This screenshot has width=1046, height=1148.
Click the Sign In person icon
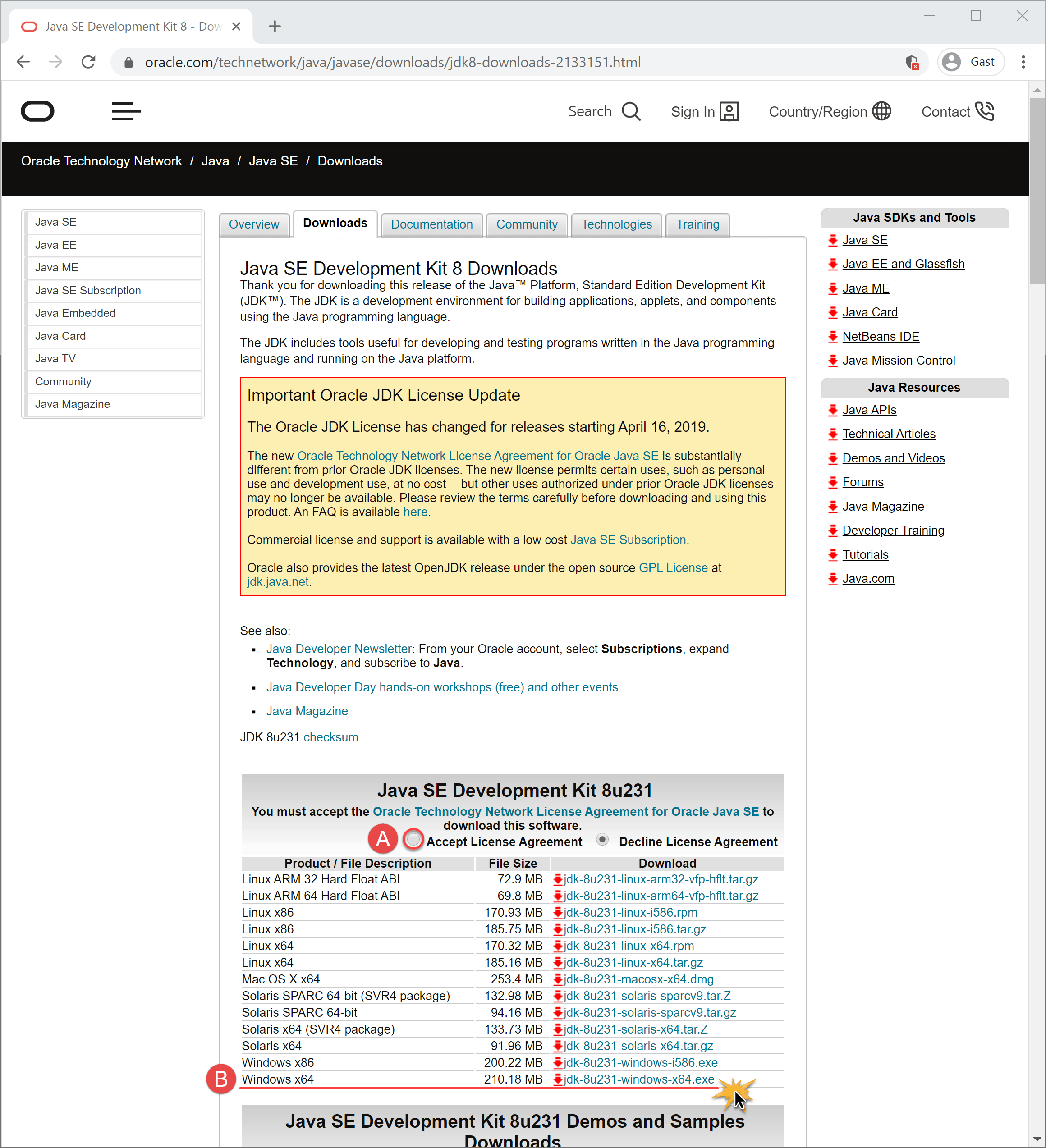point(729,112)
